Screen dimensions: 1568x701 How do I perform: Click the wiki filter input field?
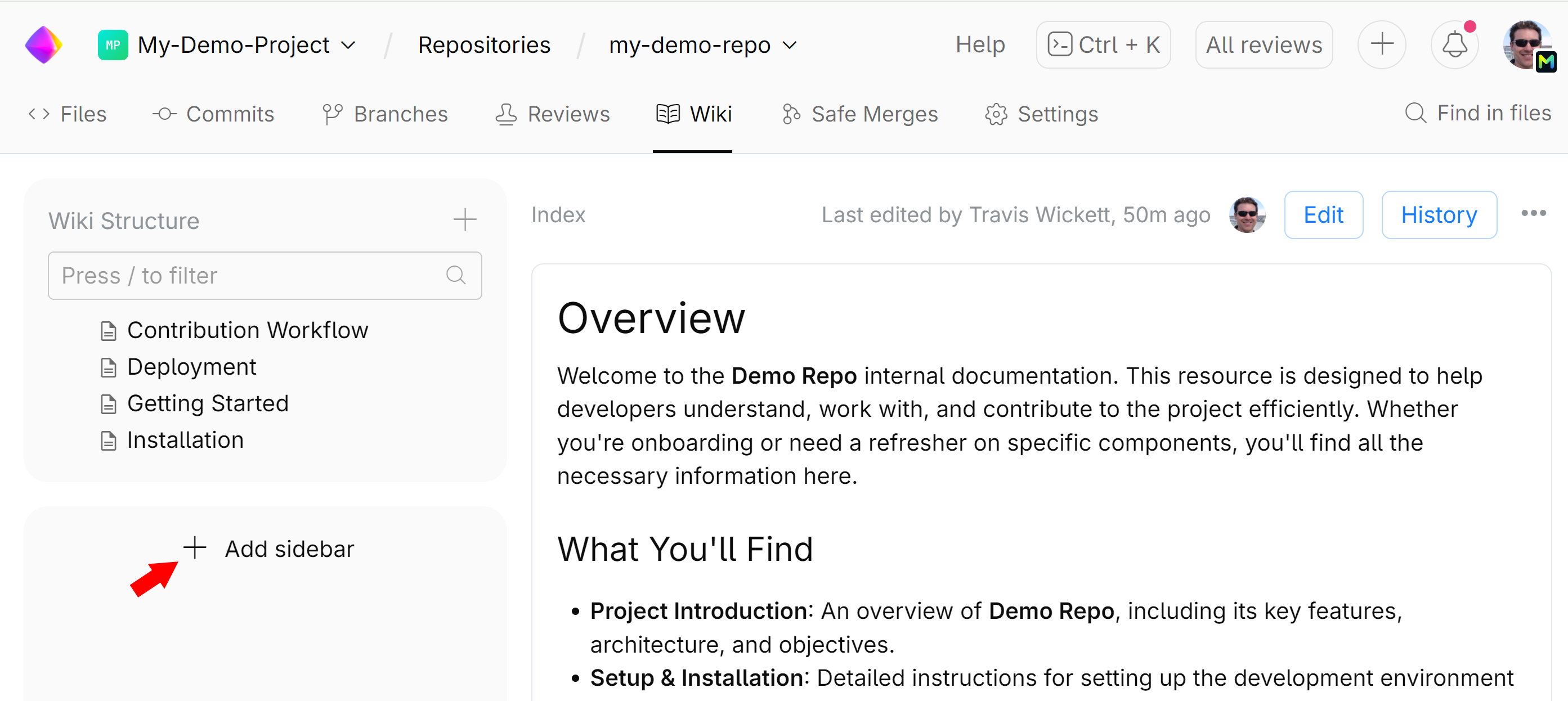tap(244, 275)
